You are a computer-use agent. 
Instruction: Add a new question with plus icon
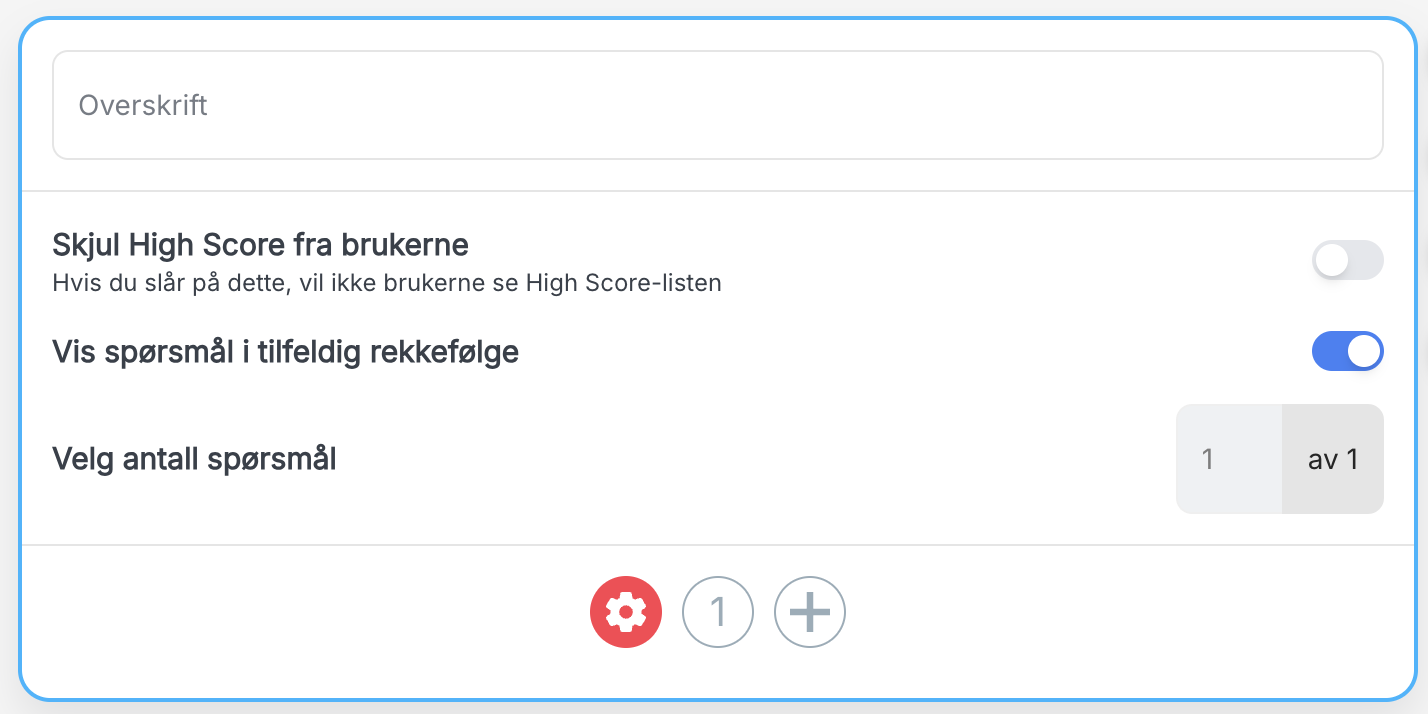[810, 612]
